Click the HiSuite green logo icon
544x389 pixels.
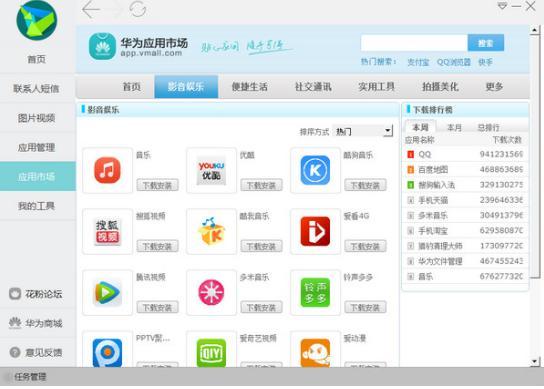[x=36, y=20]
